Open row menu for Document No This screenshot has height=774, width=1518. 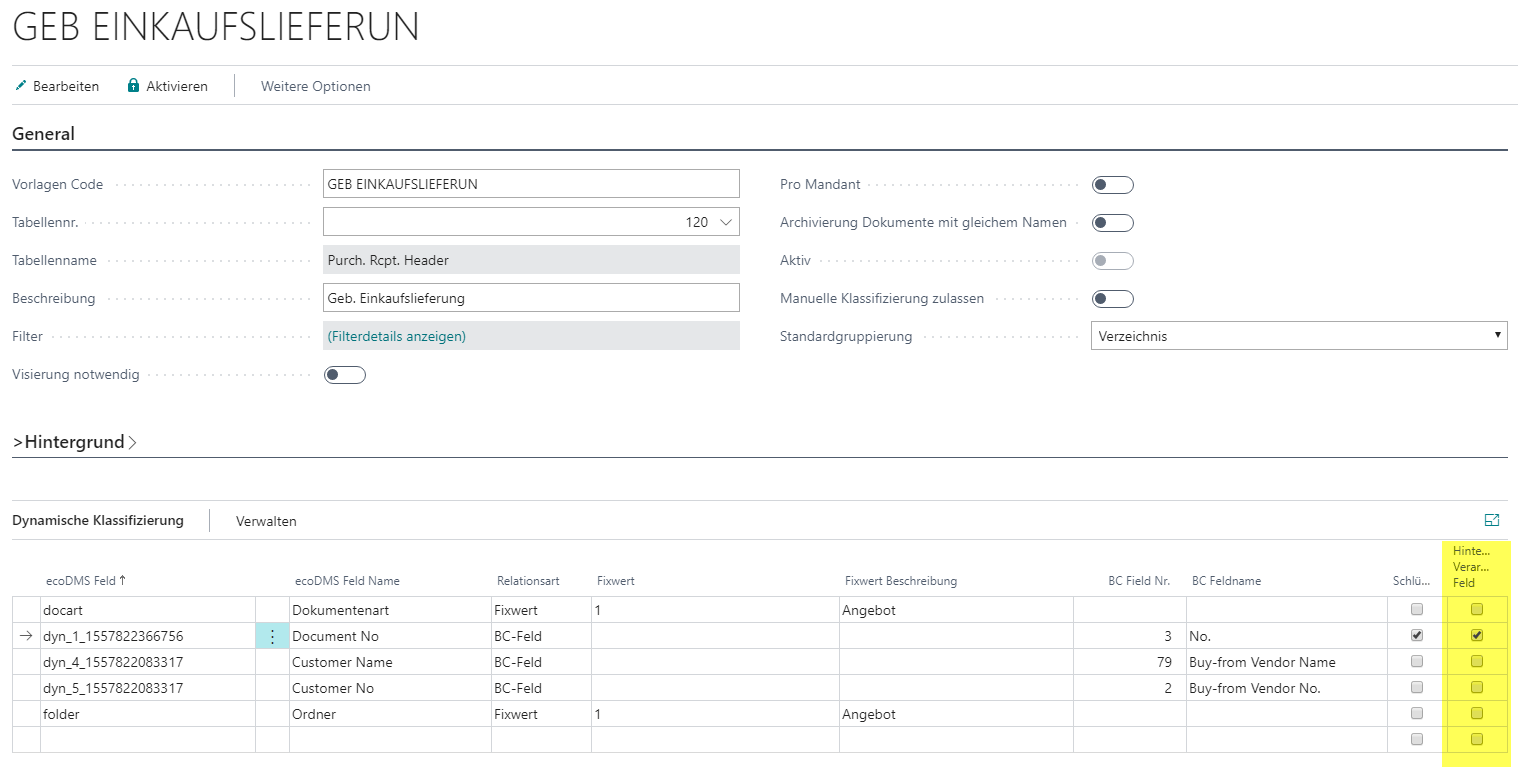[x=272, y=636]
